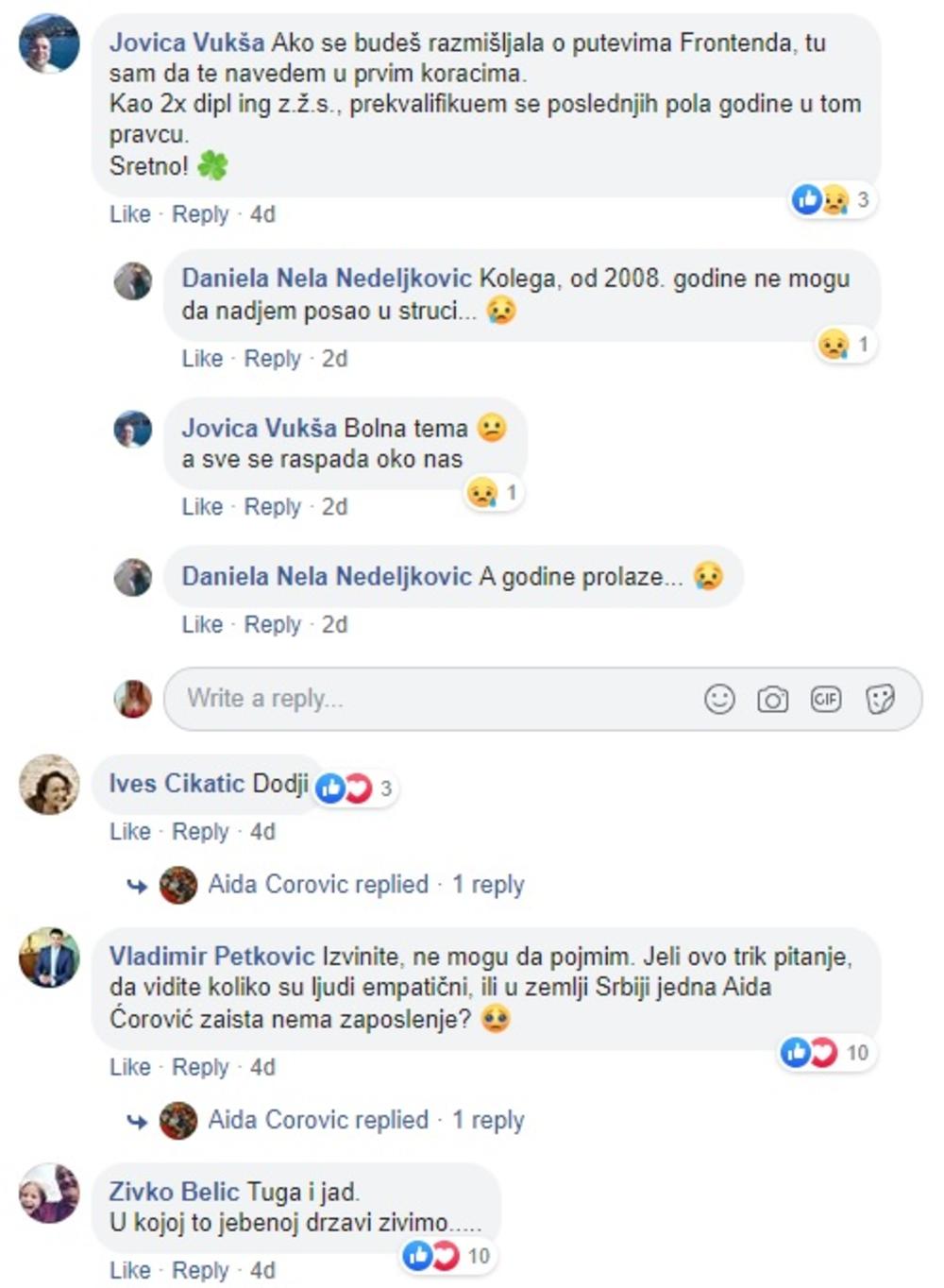Open sticker picker in reply box
Viewport: 944px width, 1288px height.
pyautogui.click(x=880, y=699)
